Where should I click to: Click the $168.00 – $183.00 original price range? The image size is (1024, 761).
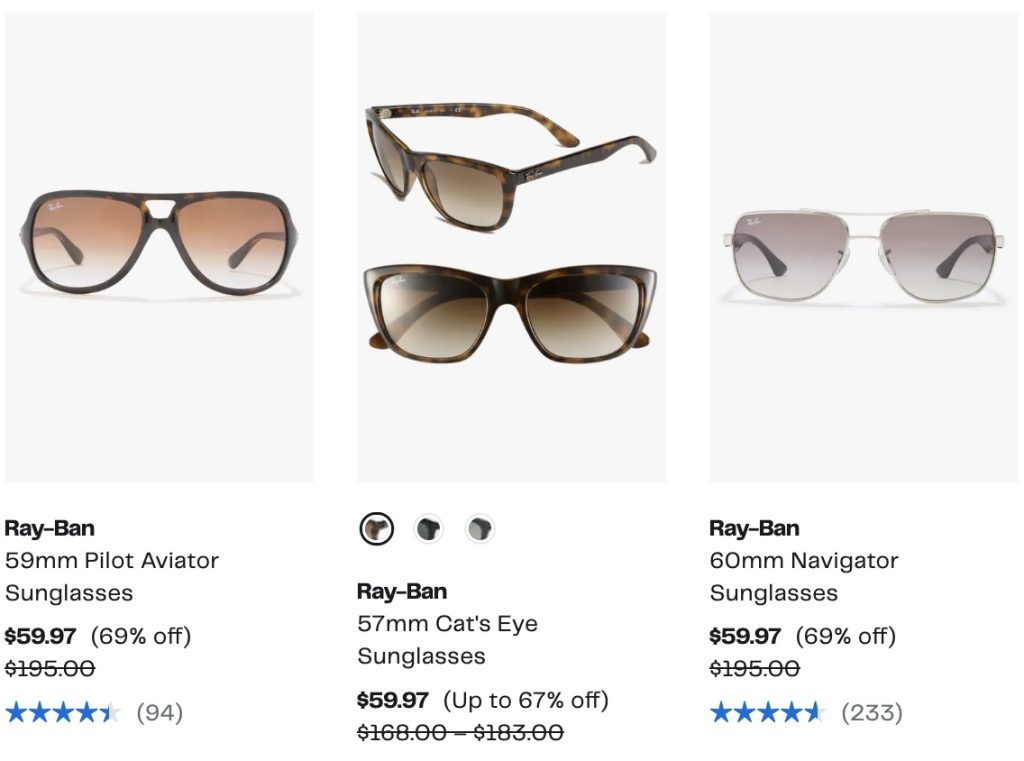click(460, 733)
